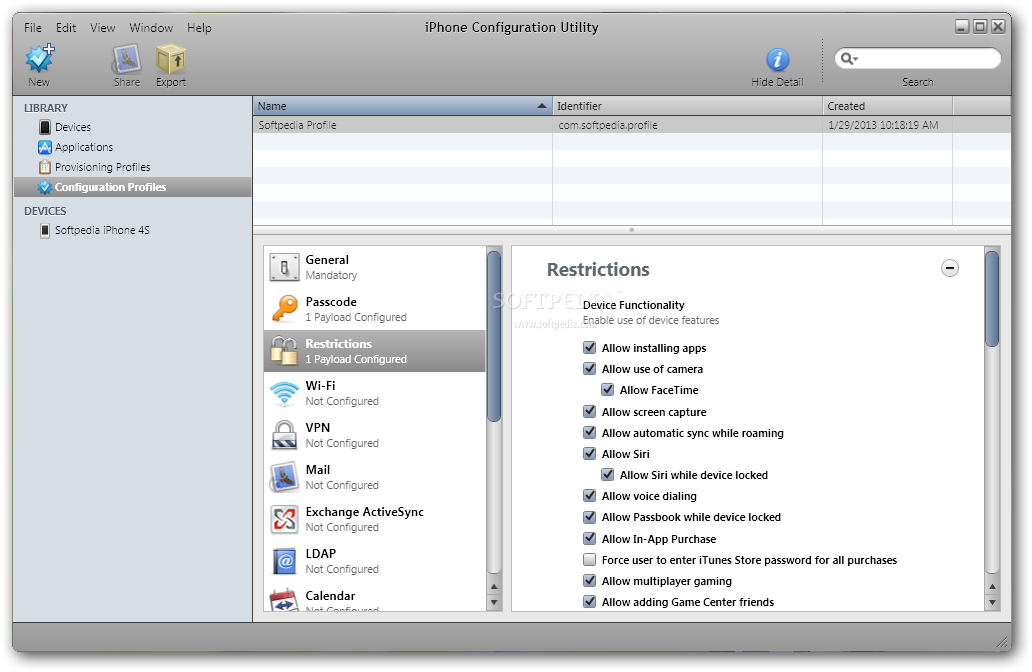This screenshot has height=672, width=1032.
Task: Open the Exchange ActiveSync payload icon
Action: click(284, 519)
